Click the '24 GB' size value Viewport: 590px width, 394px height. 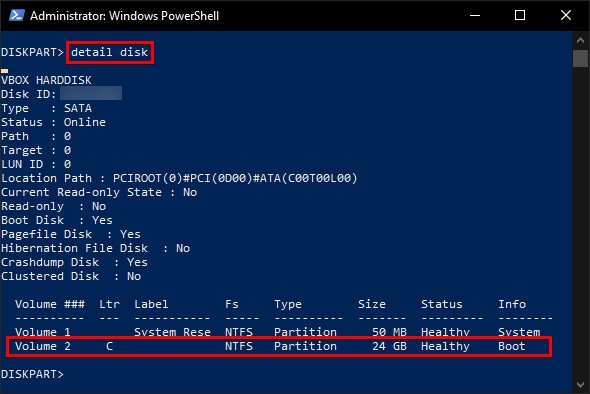[389, 346]
